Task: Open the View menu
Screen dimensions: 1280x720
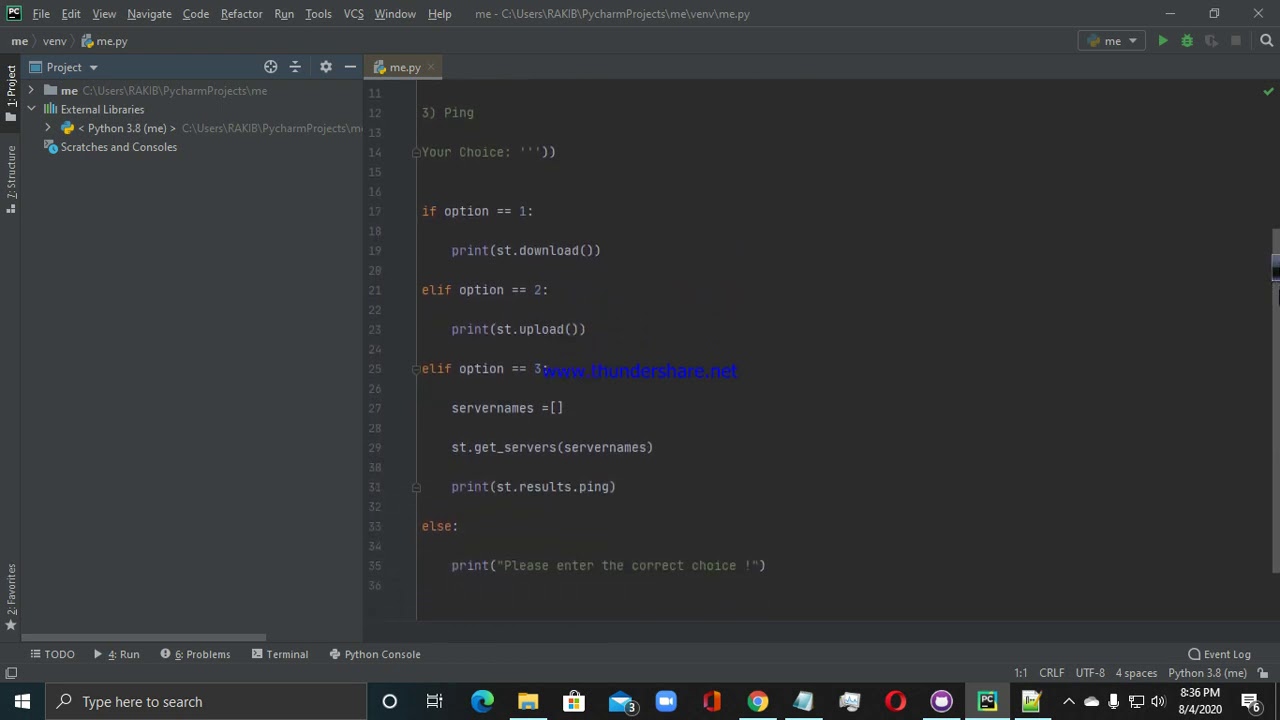Action: click(104, 14)
